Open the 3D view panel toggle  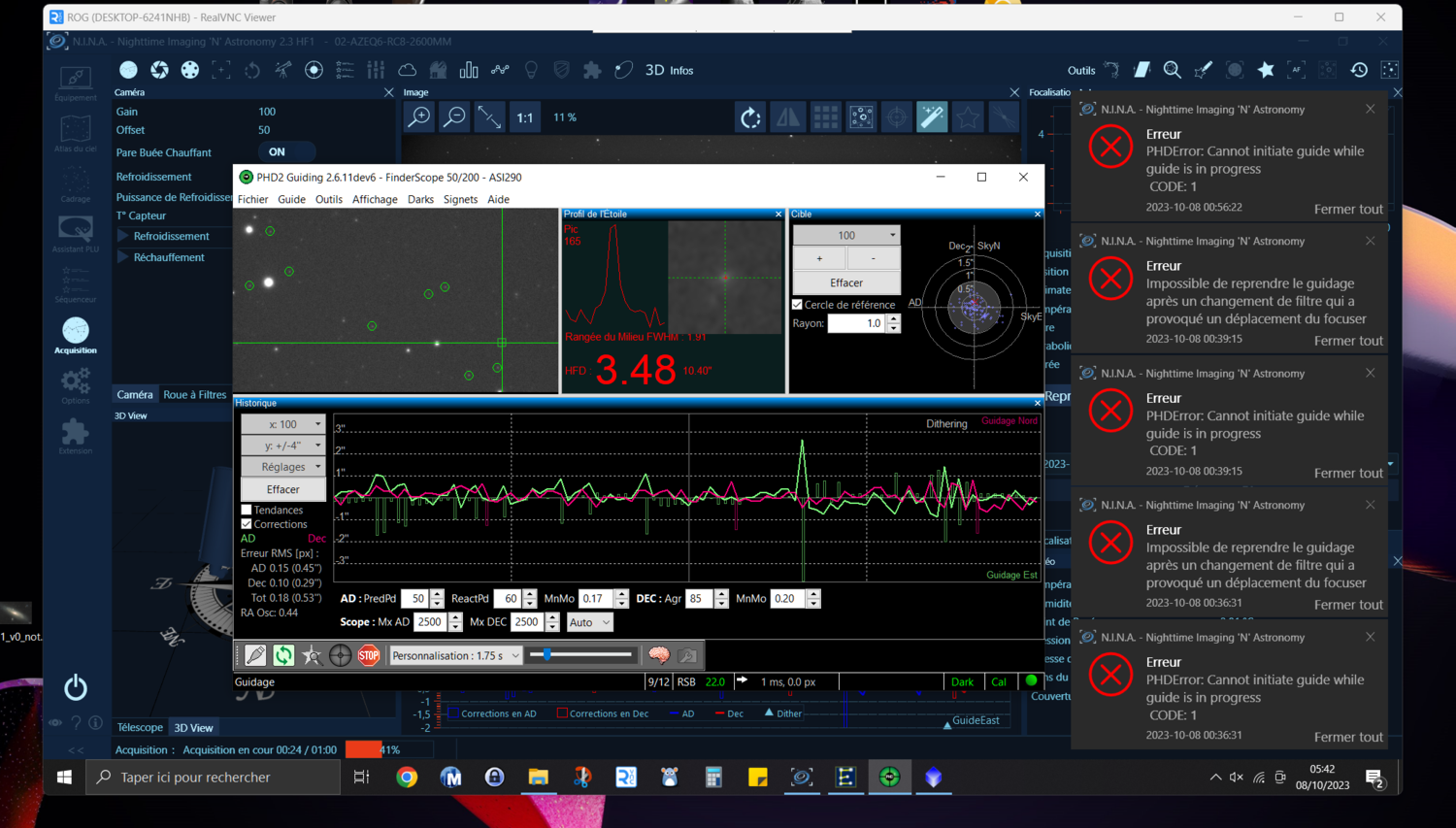click(655, 70)
